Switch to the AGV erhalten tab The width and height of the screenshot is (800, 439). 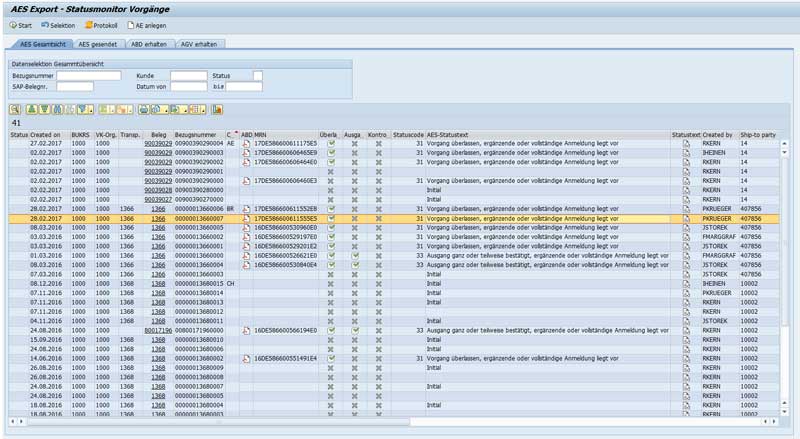199,44
